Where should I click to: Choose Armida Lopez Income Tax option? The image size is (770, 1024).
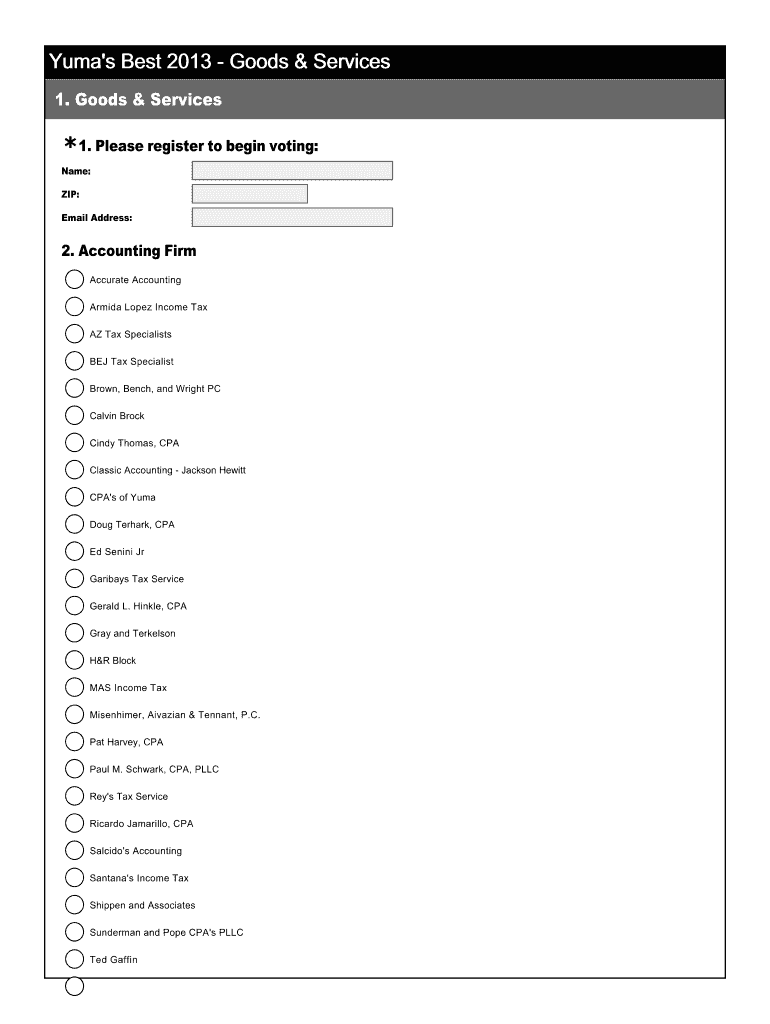pyautogui.click(x=75, y=307)
